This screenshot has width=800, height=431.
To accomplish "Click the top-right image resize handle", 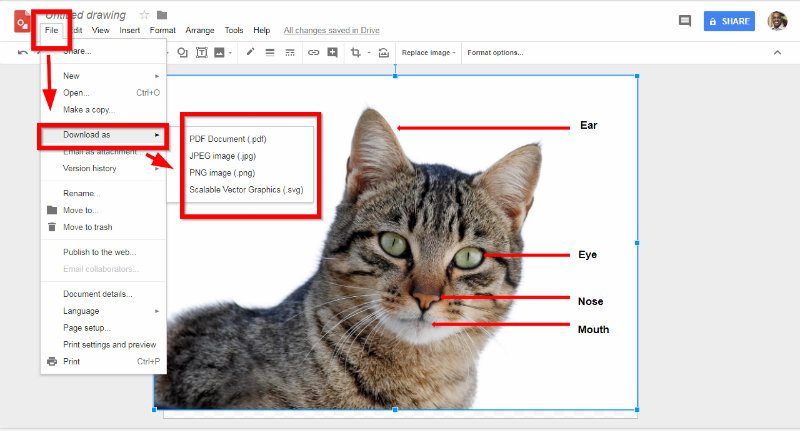I will 637,76.
